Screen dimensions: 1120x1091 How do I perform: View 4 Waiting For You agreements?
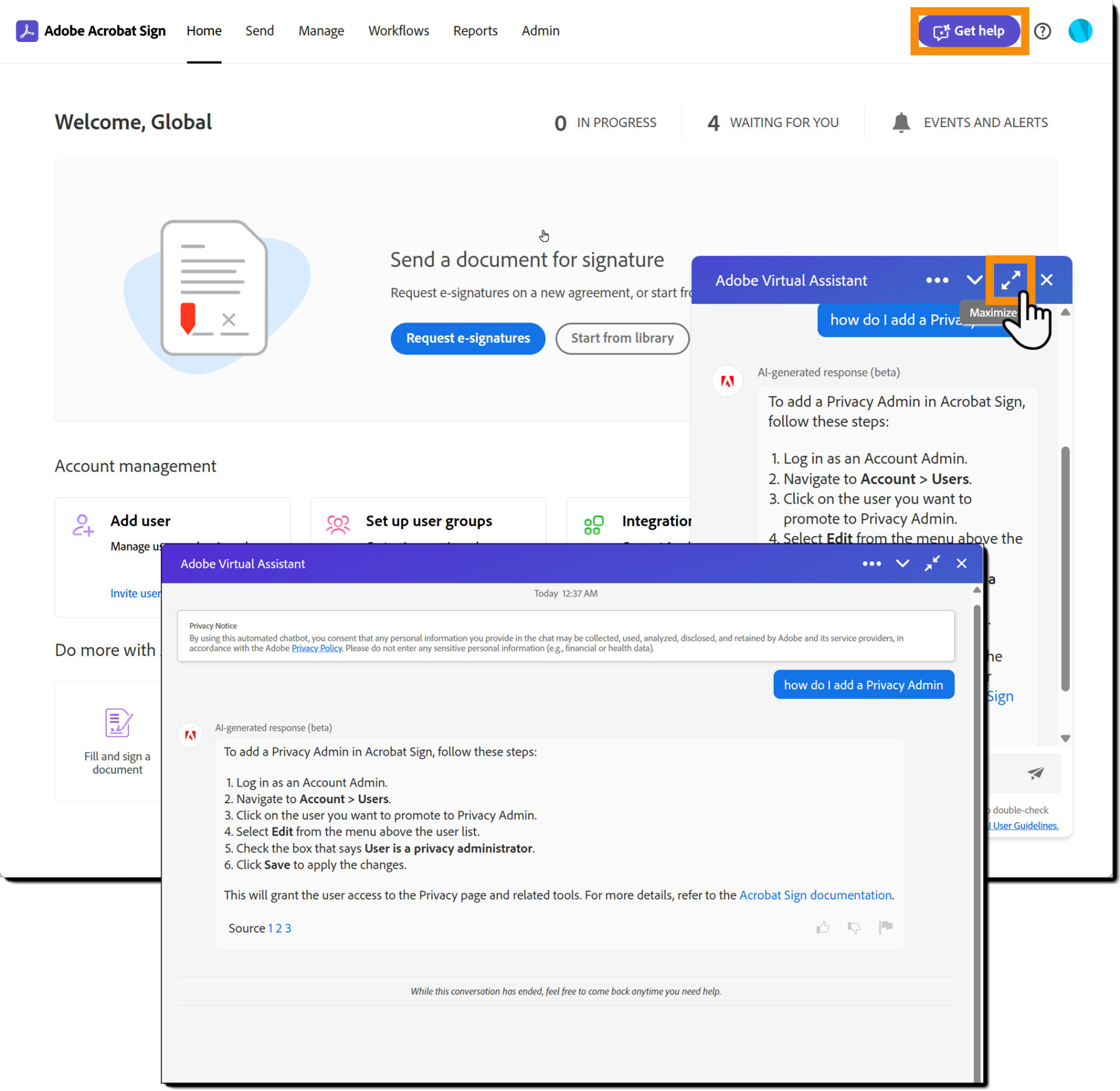(x=772, y=122)
